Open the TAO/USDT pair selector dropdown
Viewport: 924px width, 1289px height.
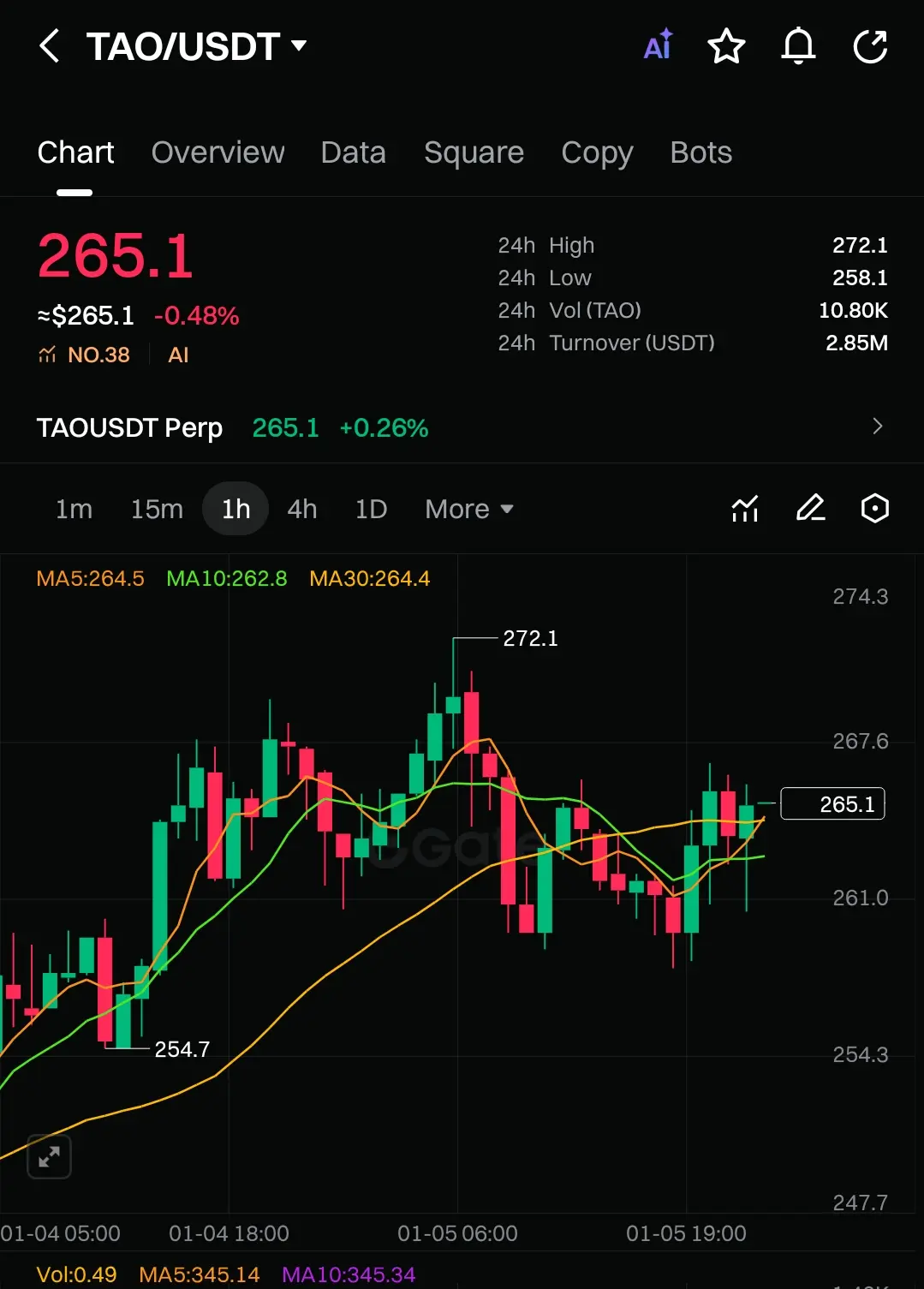[197, 46]
